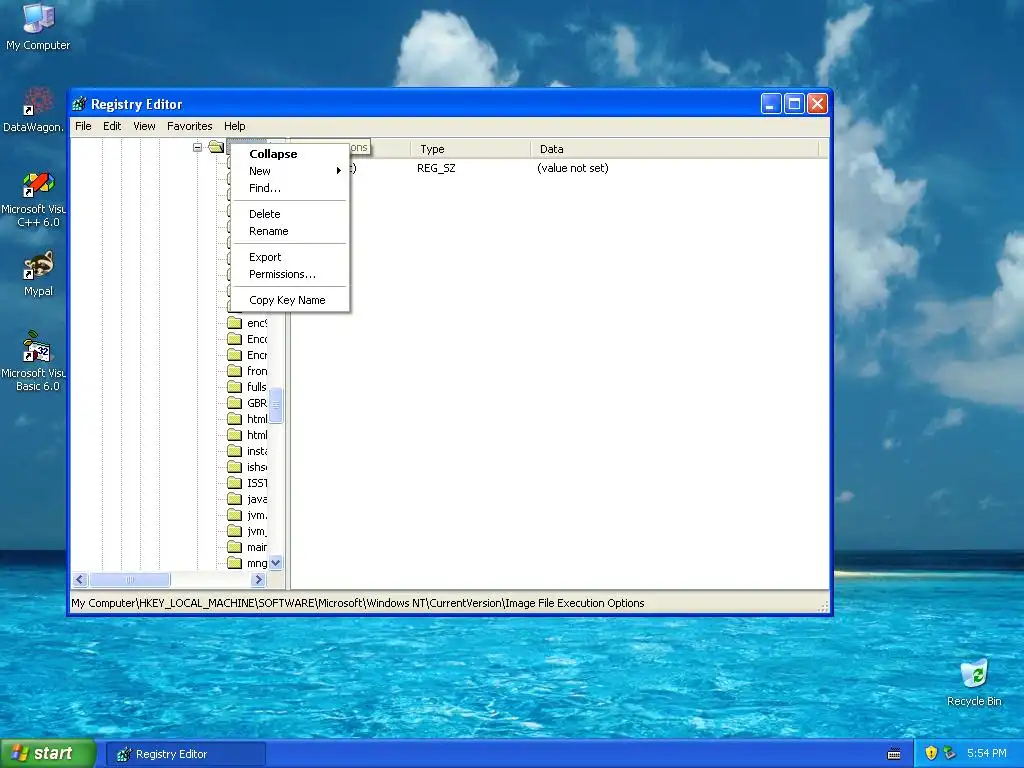Select the GBR key folder icon
The height and width of the screenshot is (768, 1024).
click(234, 403)
